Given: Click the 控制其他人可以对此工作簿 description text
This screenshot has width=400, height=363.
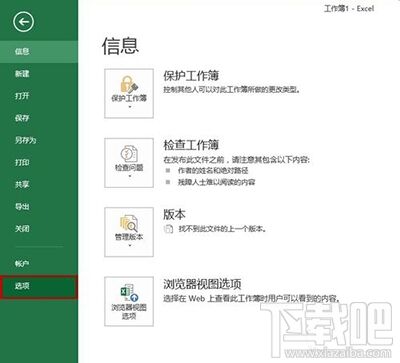Looking at the screenshot, I should [x=231, y=90].
